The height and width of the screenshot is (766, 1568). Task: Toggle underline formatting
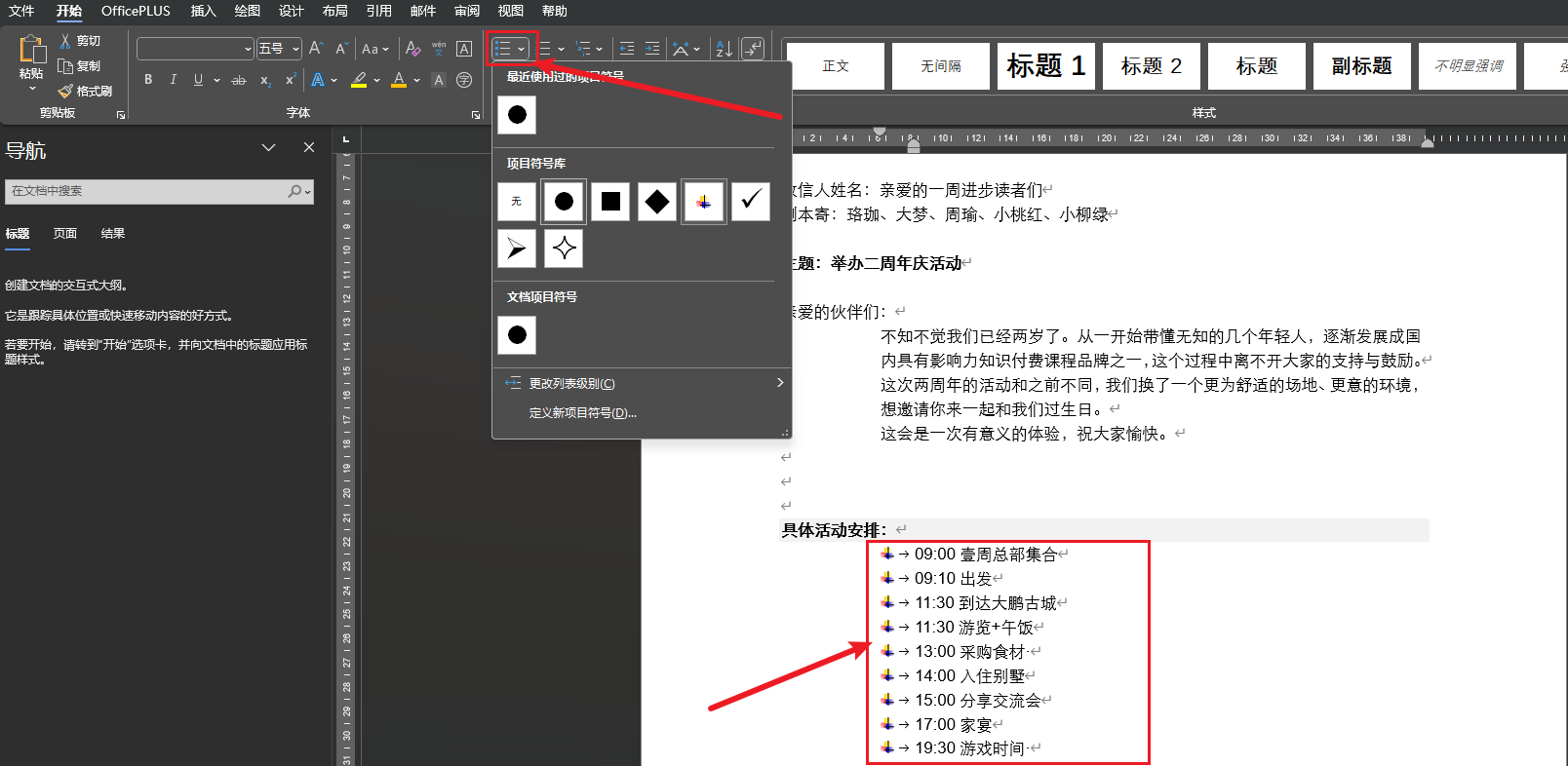198,80
